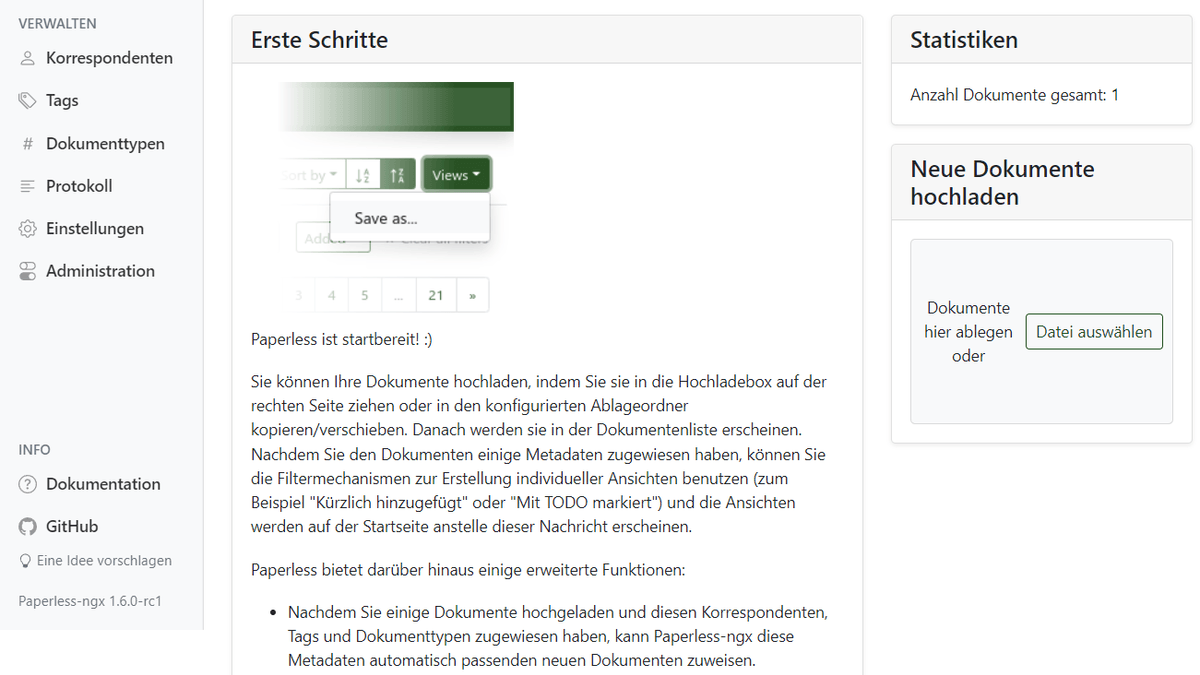1200x675 pixels.
Task: Click the Datei auswählen button
Action: click(x=1094, y=332)
